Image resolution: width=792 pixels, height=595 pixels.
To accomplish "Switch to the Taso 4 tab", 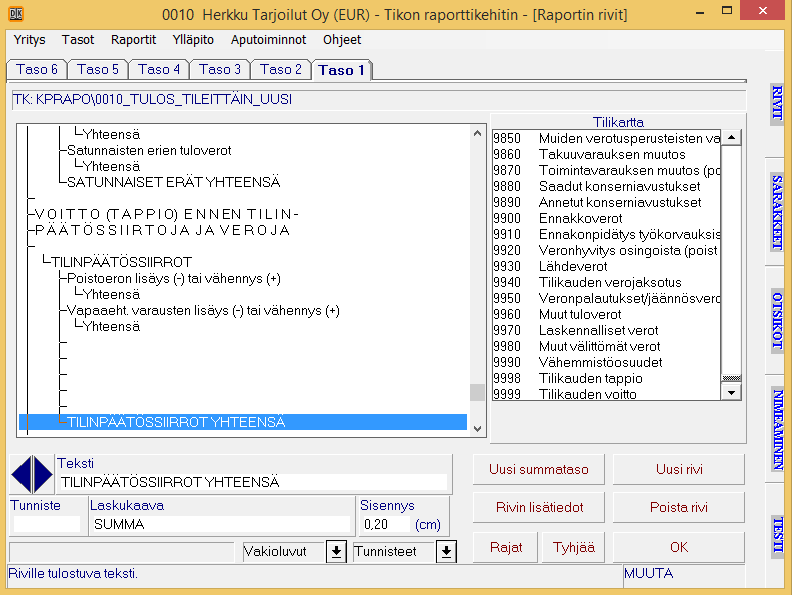I will click(x=159, y=70).
